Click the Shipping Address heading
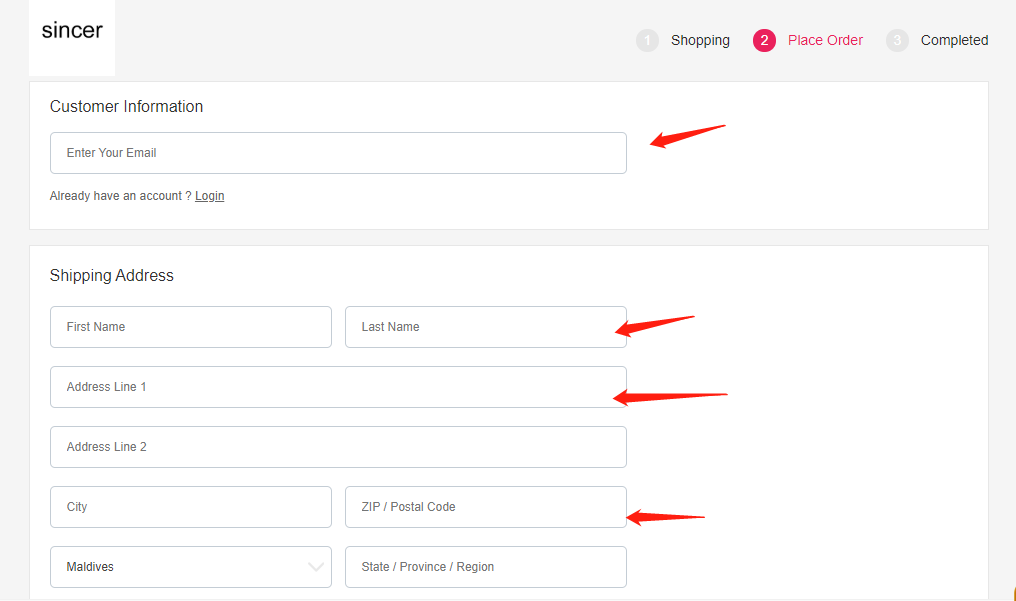The width and height of the screenshot is (1016, 601). coord(112,276)
